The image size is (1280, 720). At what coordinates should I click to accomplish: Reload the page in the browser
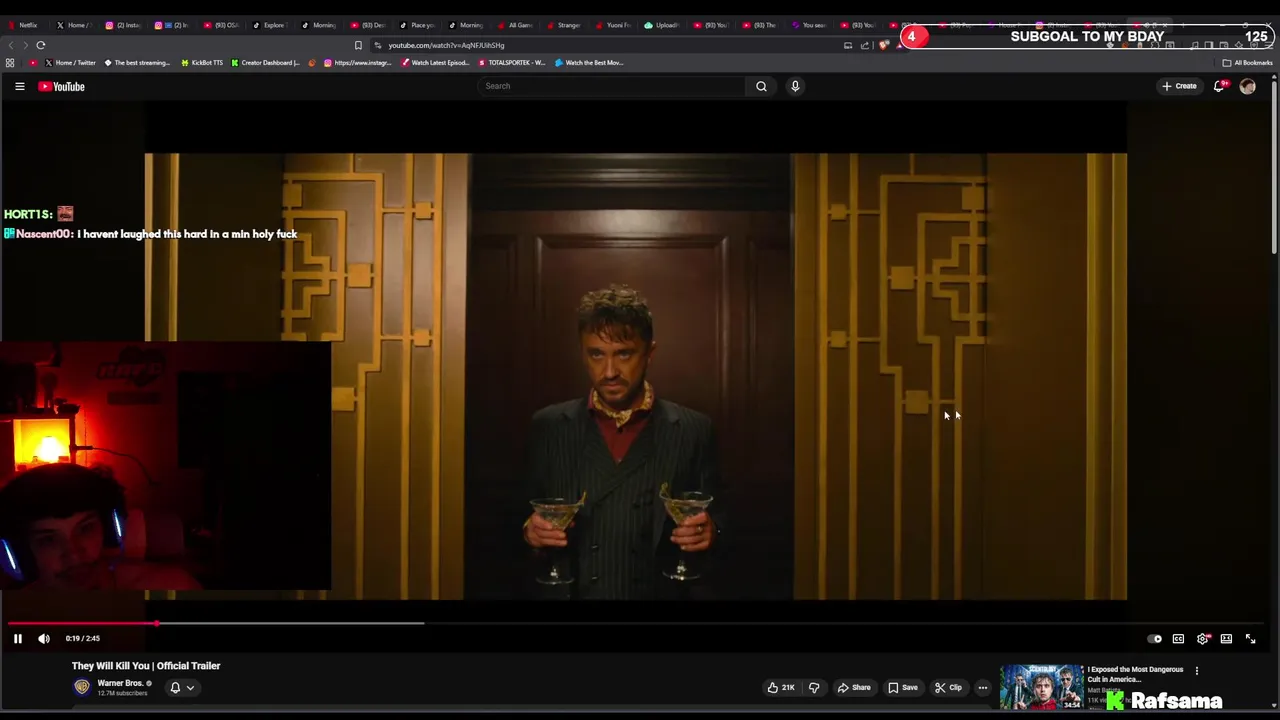(41, 45)
